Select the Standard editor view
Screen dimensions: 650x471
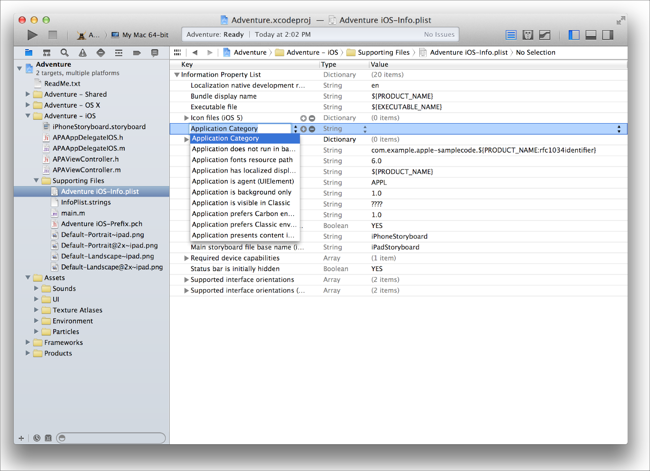pyautogui.click(x=511, y=35)
